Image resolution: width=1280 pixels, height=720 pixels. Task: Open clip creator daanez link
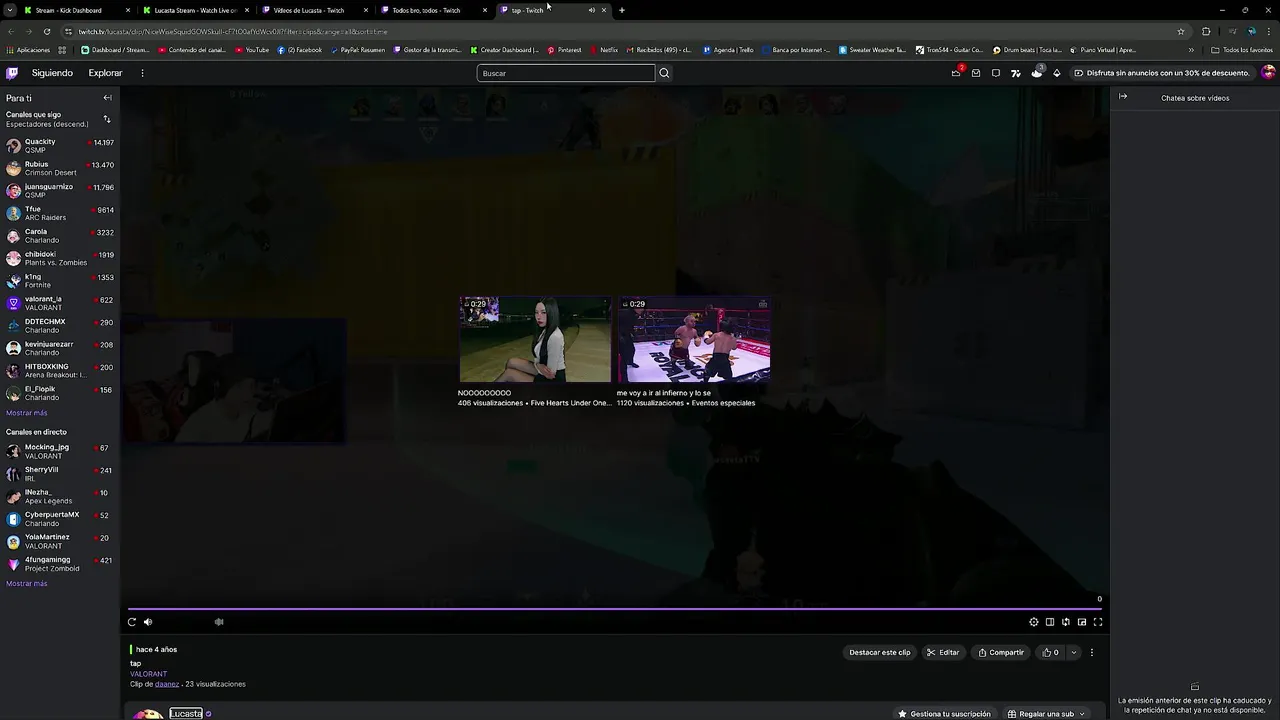tap(167, 684)
